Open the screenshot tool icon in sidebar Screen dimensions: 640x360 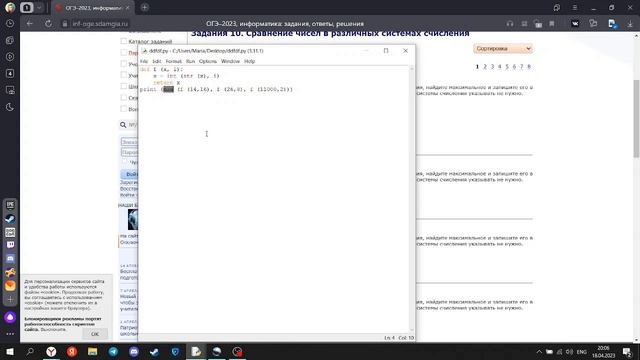click(x=10, y=90)
